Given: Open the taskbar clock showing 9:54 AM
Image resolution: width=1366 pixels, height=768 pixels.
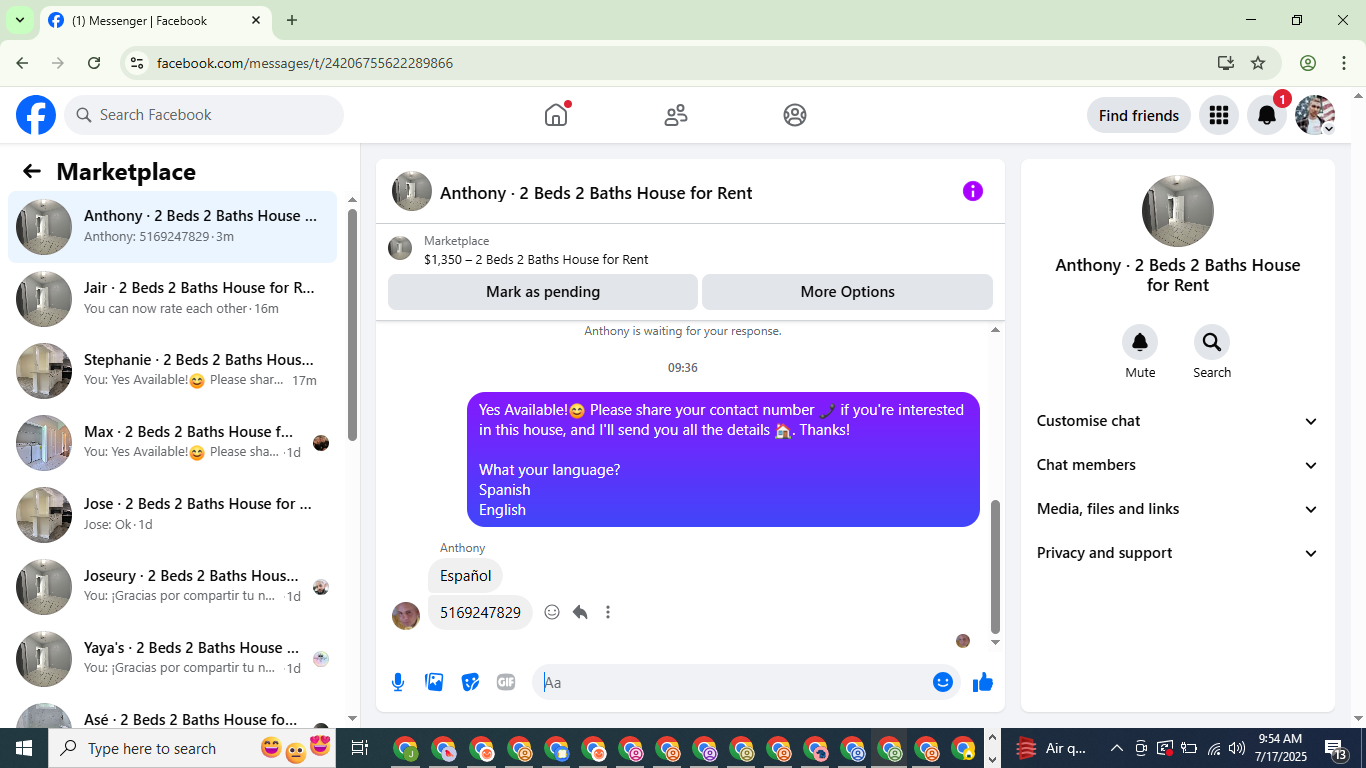Looking at the screenshot, I should [1279, 748].
